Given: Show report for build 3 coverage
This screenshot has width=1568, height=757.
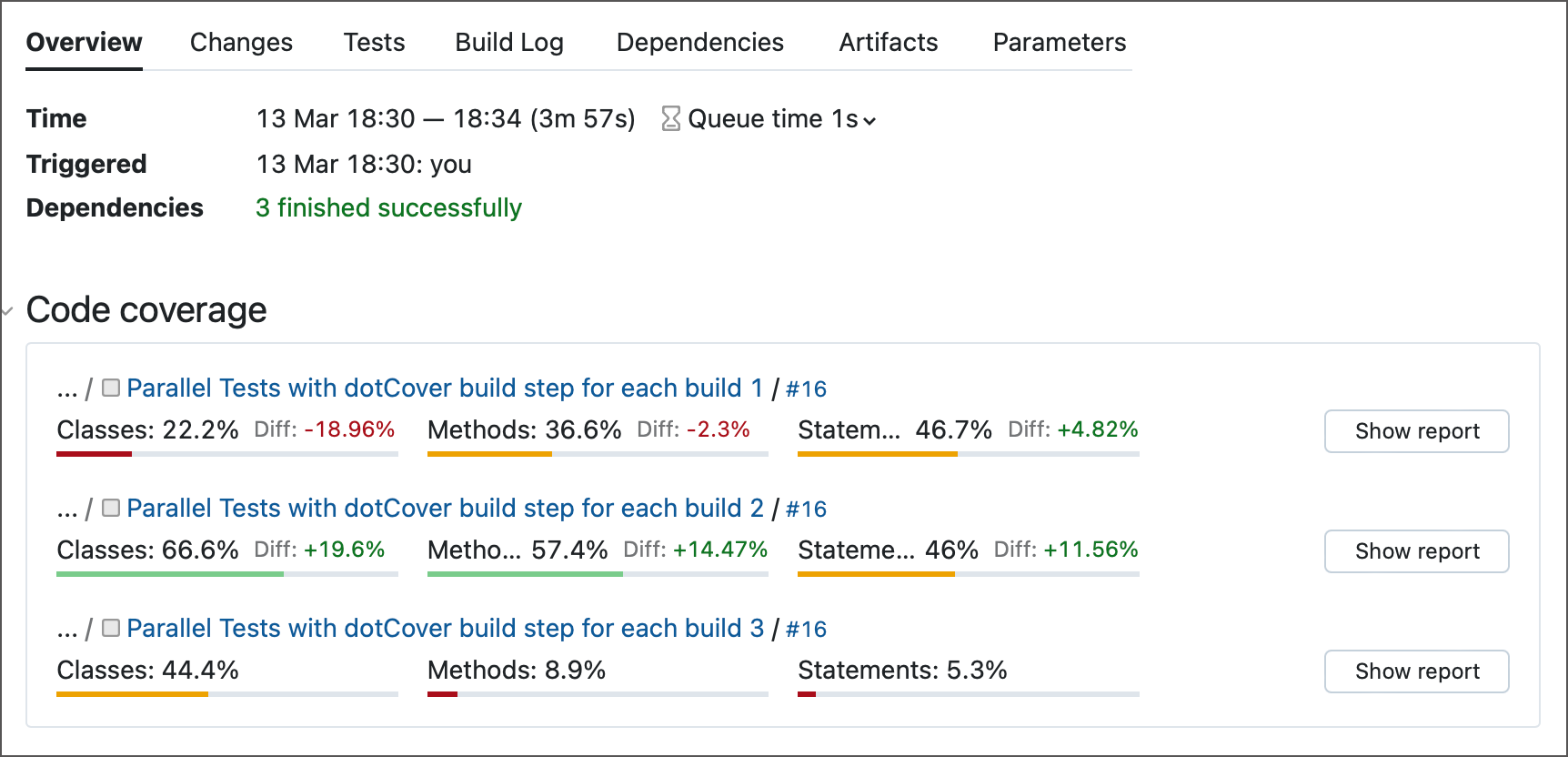Looking at the screenshot, I should (x=1416, y=671).
